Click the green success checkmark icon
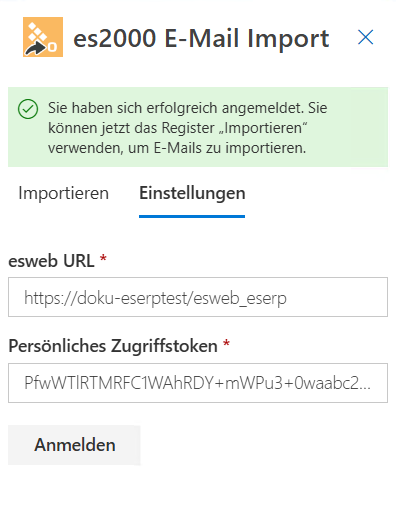 point(28,109)
